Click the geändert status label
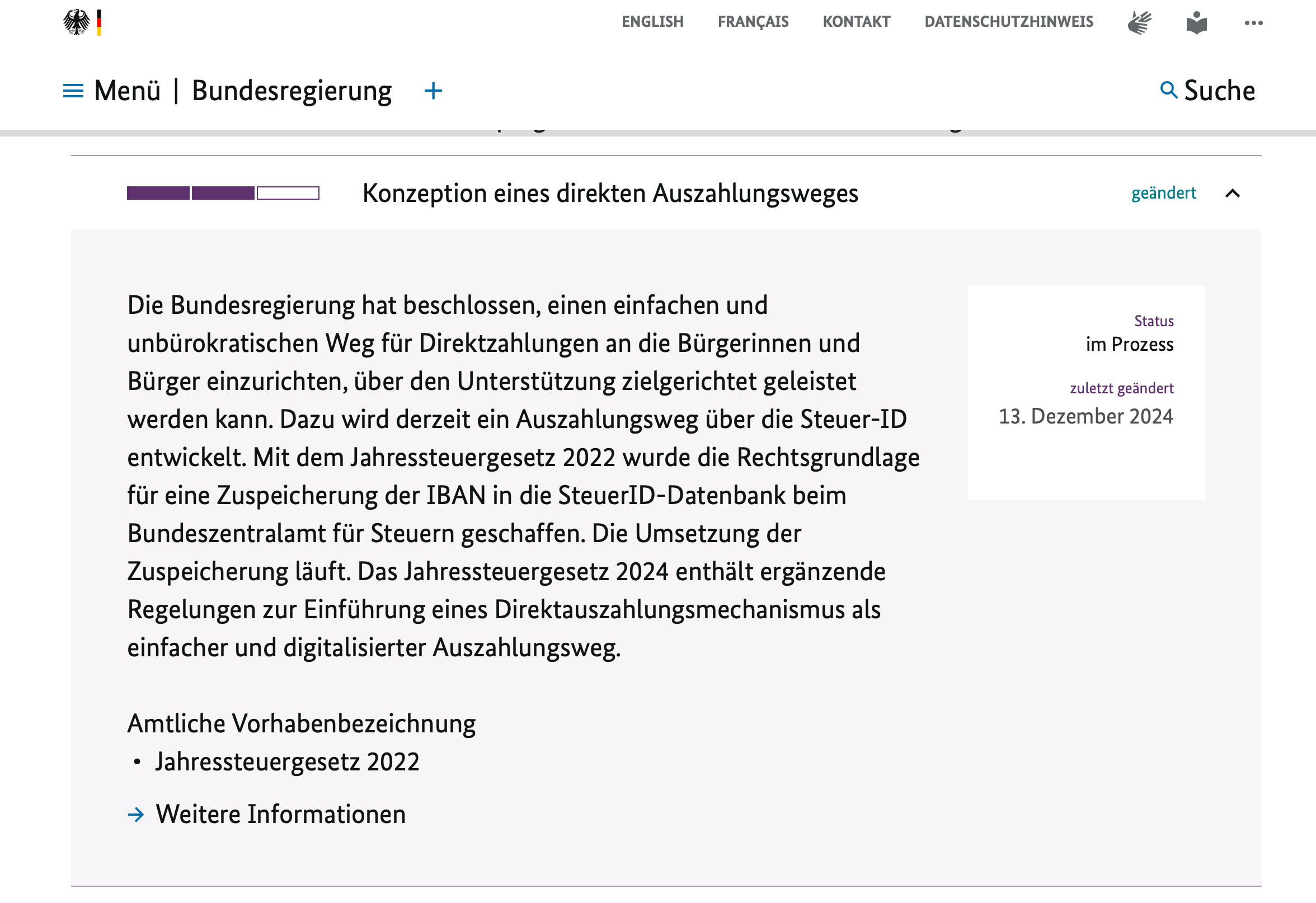 (x=1164, y=194)
